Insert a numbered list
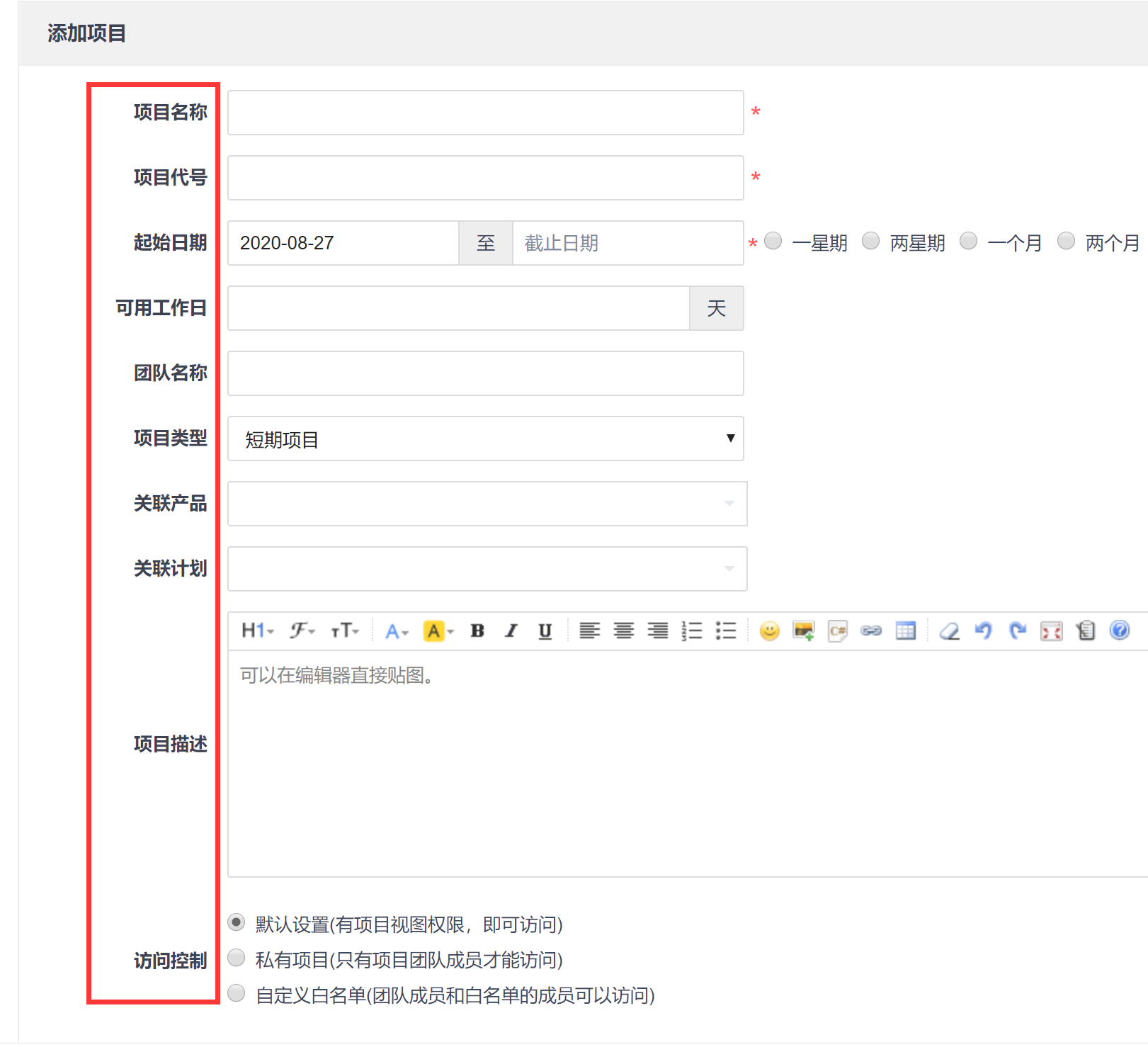1148x1047 pixels. point(692,630)
